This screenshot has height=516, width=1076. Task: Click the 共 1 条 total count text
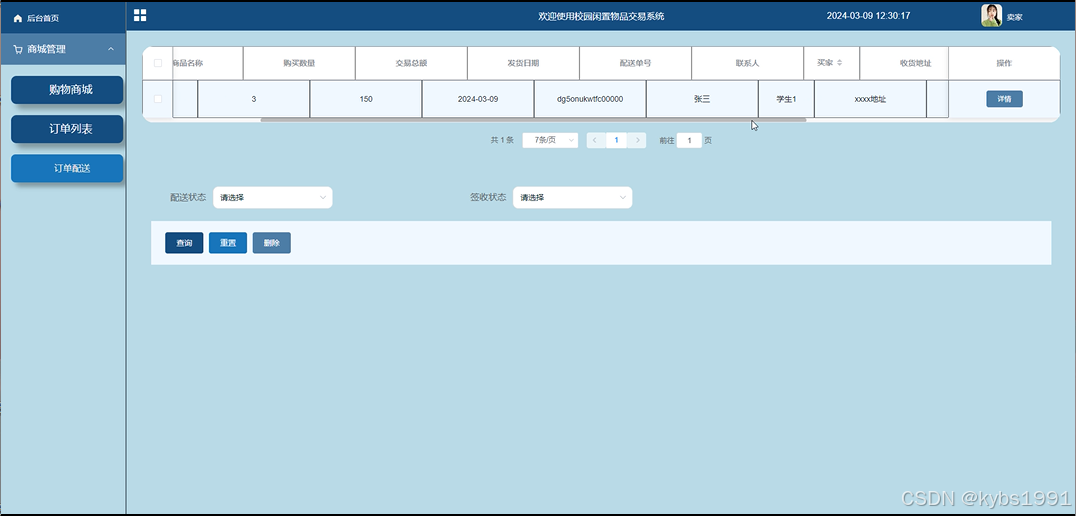502,140
